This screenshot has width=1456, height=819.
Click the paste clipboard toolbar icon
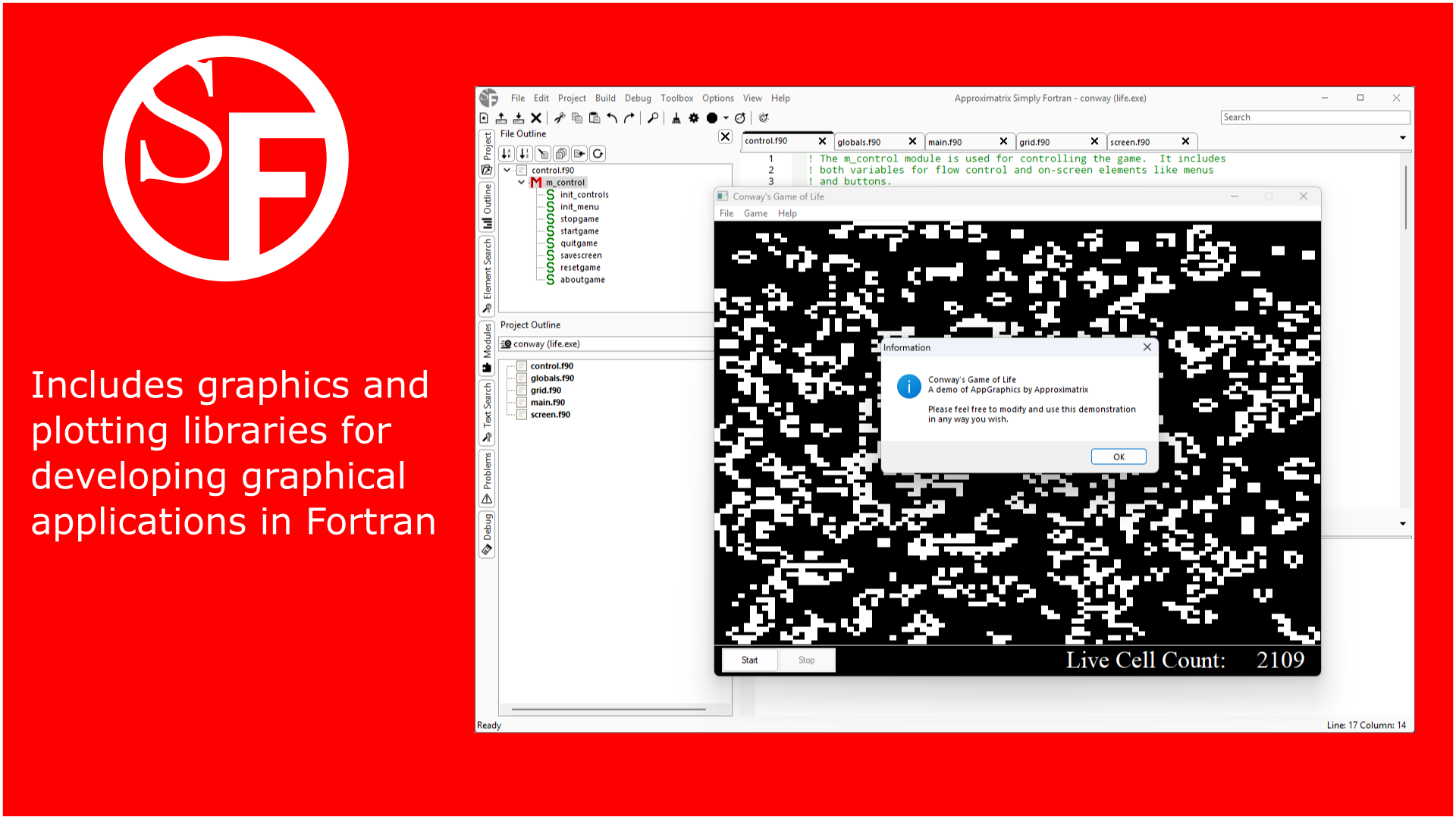pos(595,118)
